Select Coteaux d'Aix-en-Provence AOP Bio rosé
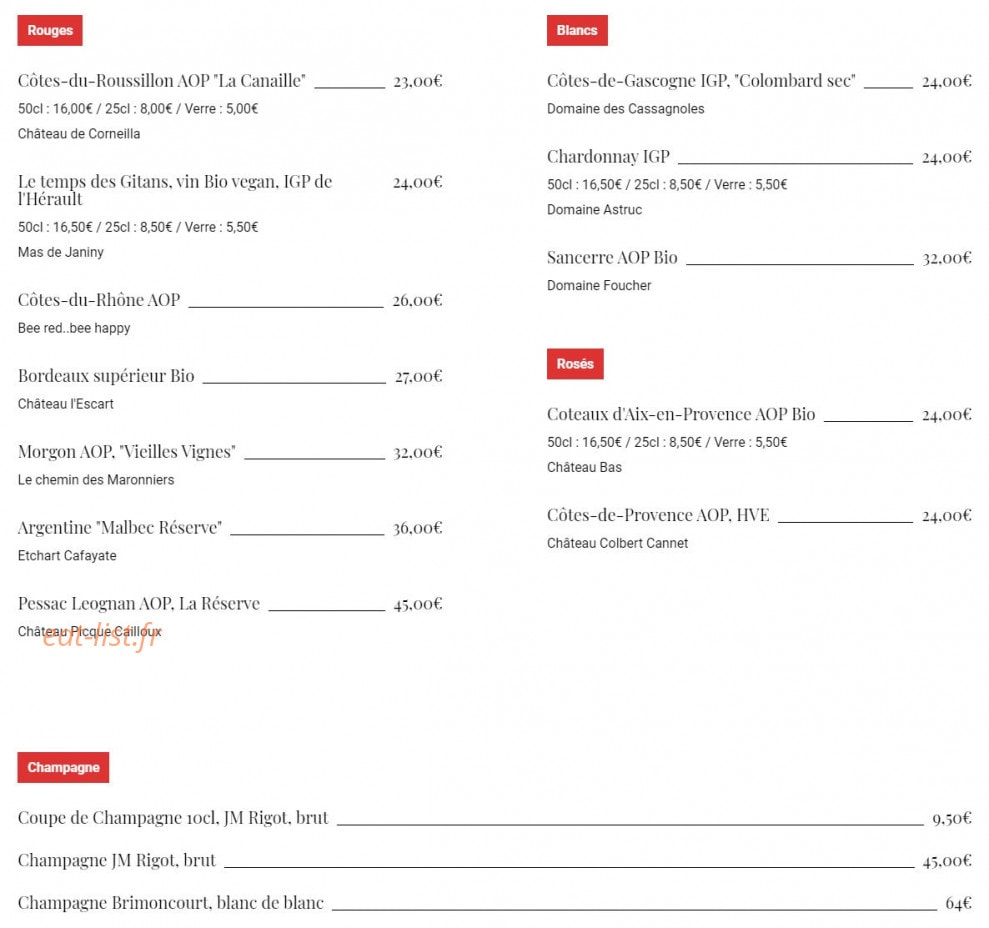This screenshot has height=928, width=989. click(681, 414)
